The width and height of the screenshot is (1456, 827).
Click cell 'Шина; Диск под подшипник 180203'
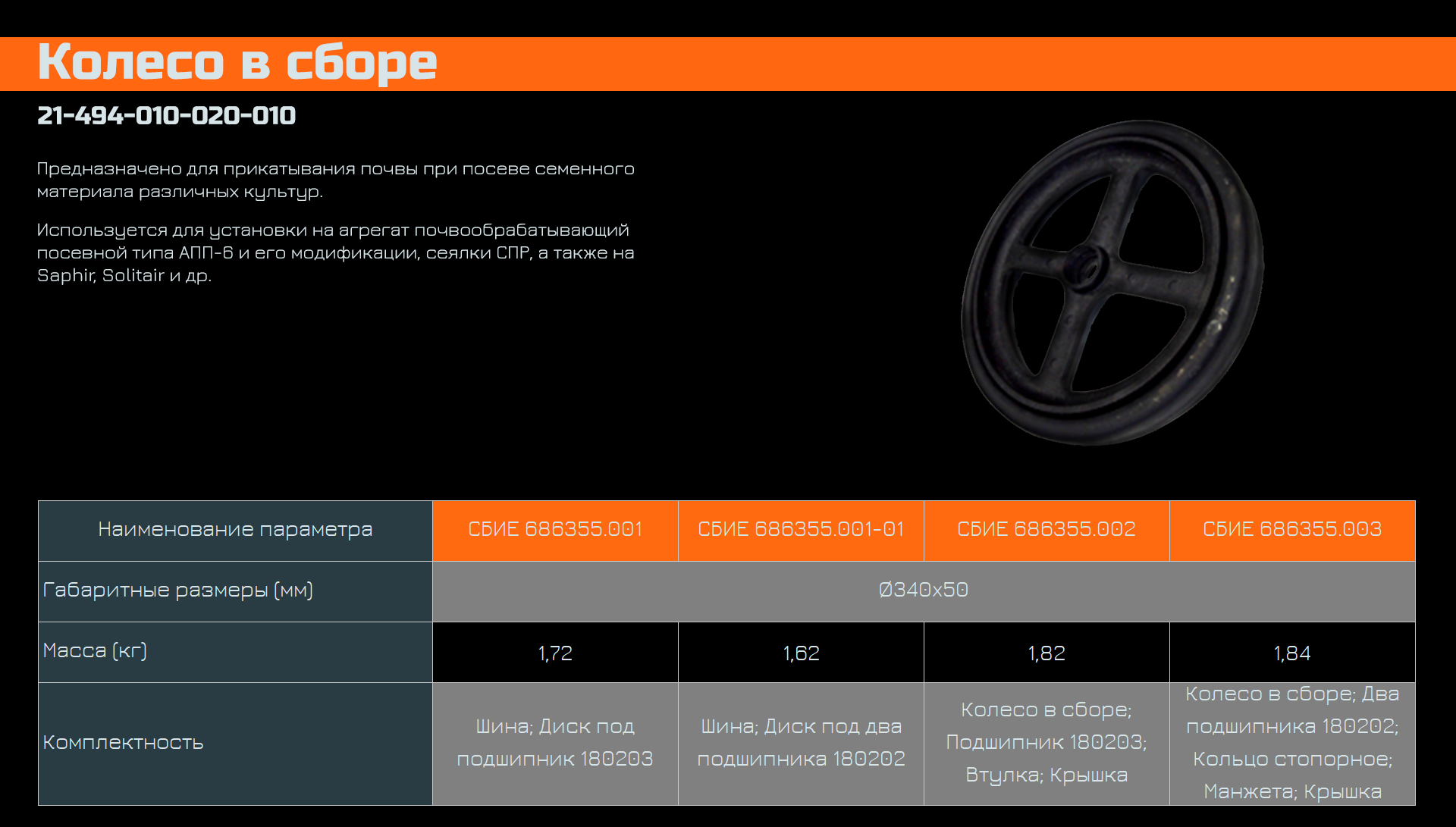pos(554,742)
